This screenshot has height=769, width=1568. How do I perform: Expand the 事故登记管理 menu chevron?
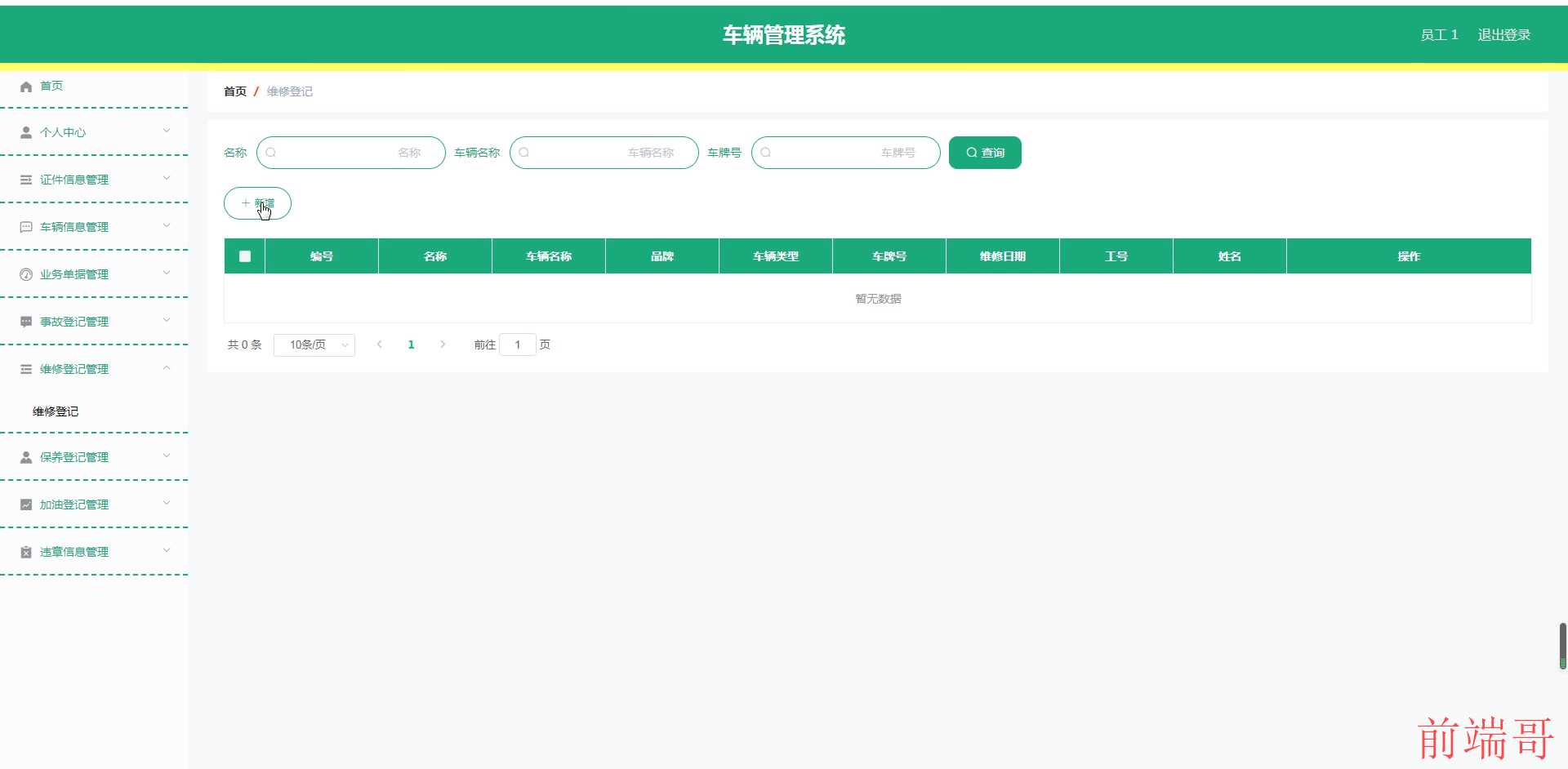[x=167, y=320]
